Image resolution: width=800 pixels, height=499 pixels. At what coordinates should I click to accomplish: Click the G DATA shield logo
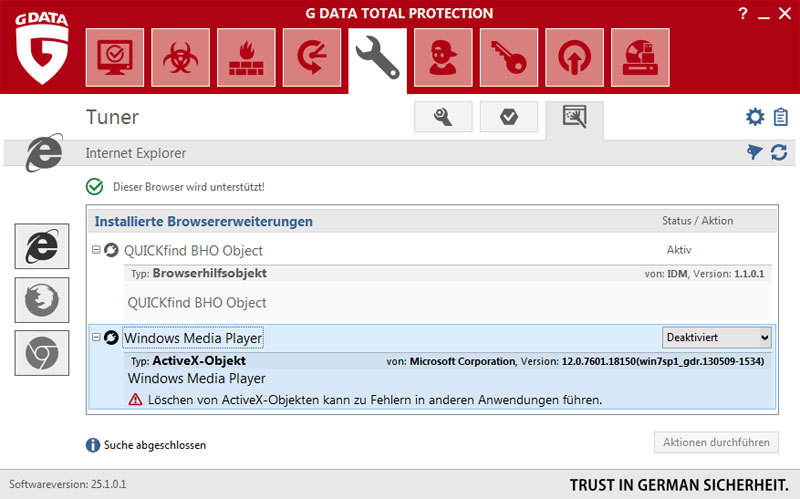coord(41,49)
